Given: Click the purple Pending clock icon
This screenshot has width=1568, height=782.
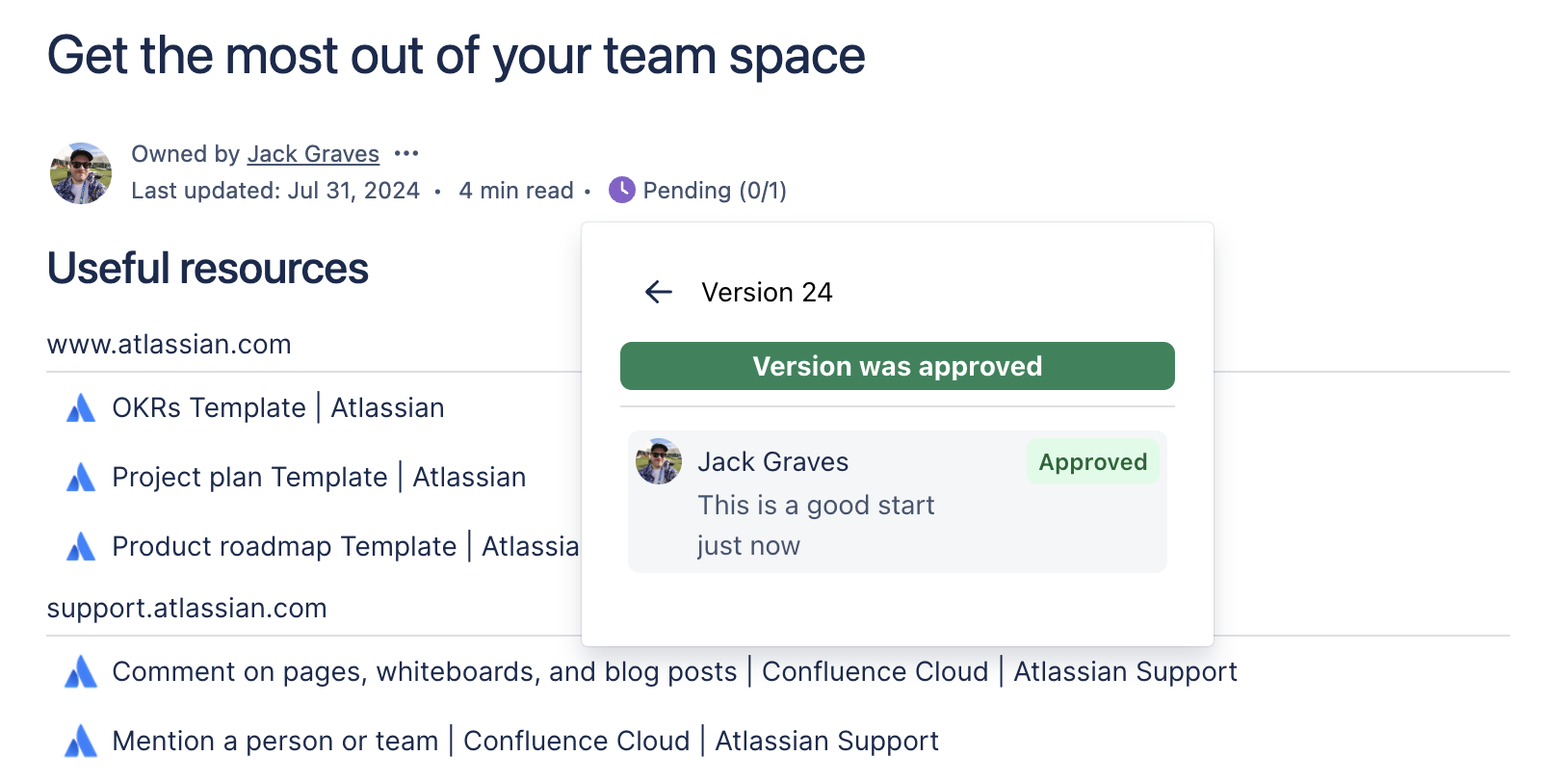Looking at the screenshot, I should (621, 190).
